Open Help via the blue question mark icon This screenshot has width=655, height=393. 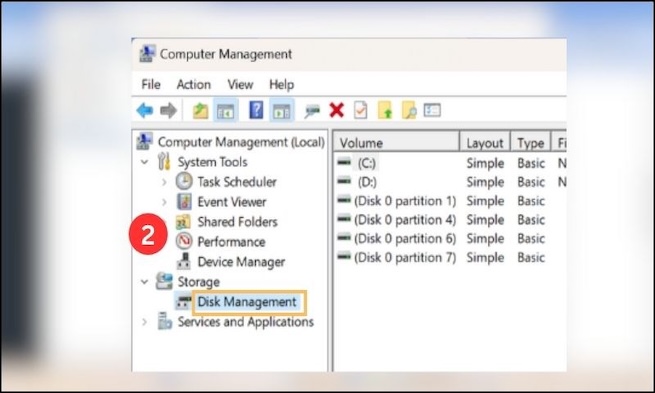tap(256, 110)
